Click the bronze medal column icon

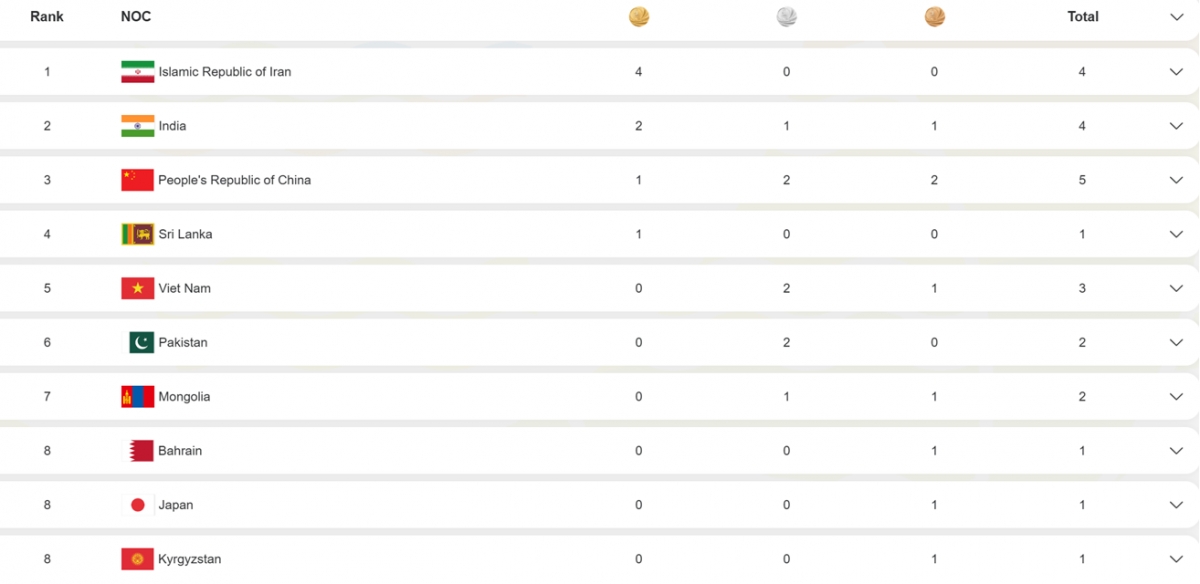click(x=935, y=17)
